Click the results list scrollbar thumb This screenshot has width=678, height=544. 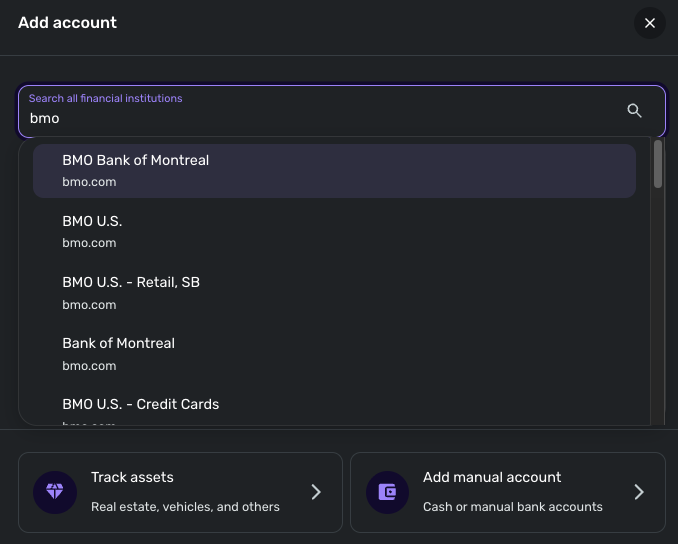(657, 163)
